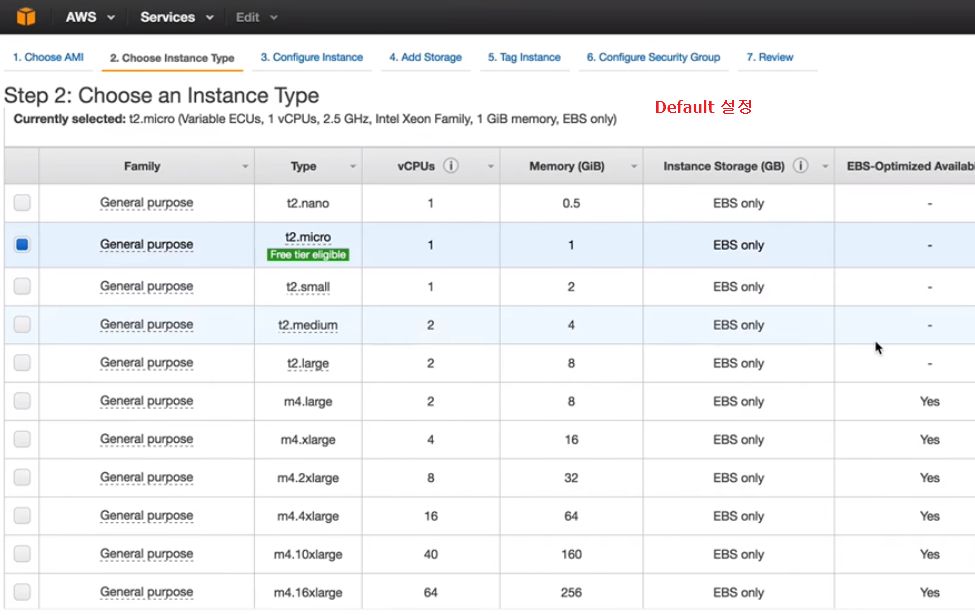Click the t2.micro type name
Viewport: 975px width, 615px height.
click(x=308, y=237)
